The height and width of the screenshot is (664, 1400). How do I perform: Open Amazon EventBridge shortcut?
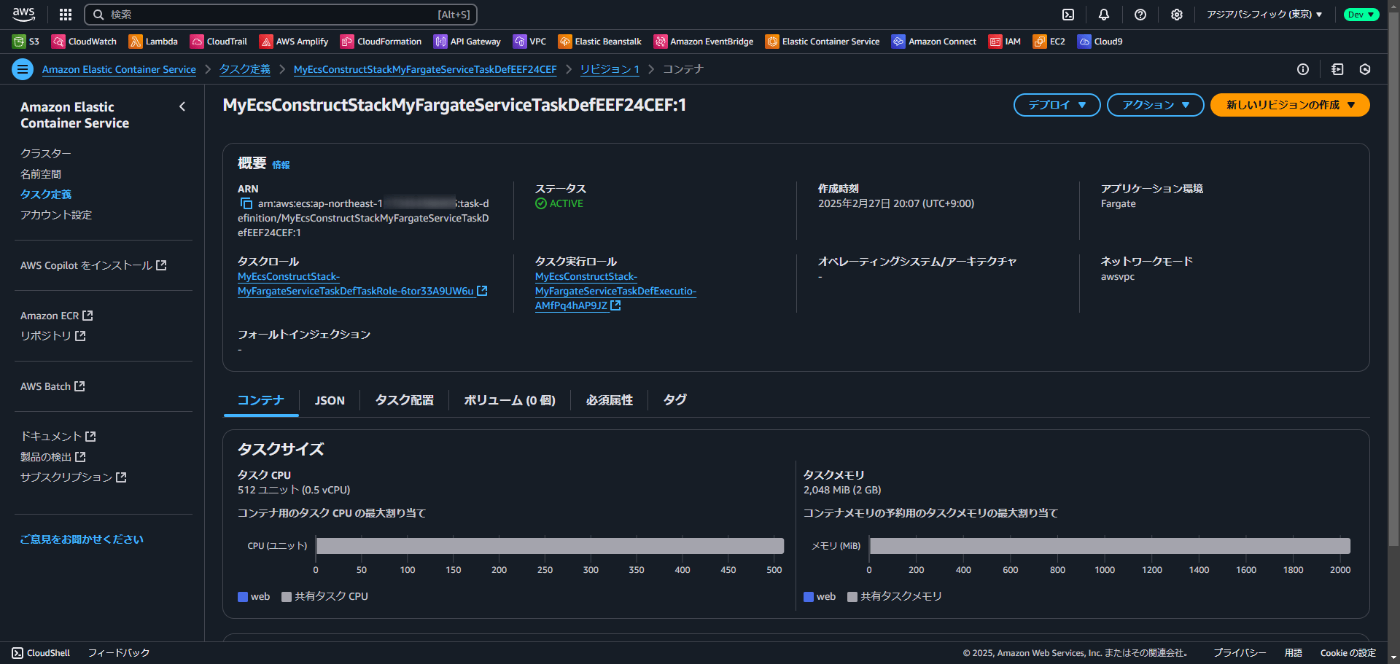704,42
